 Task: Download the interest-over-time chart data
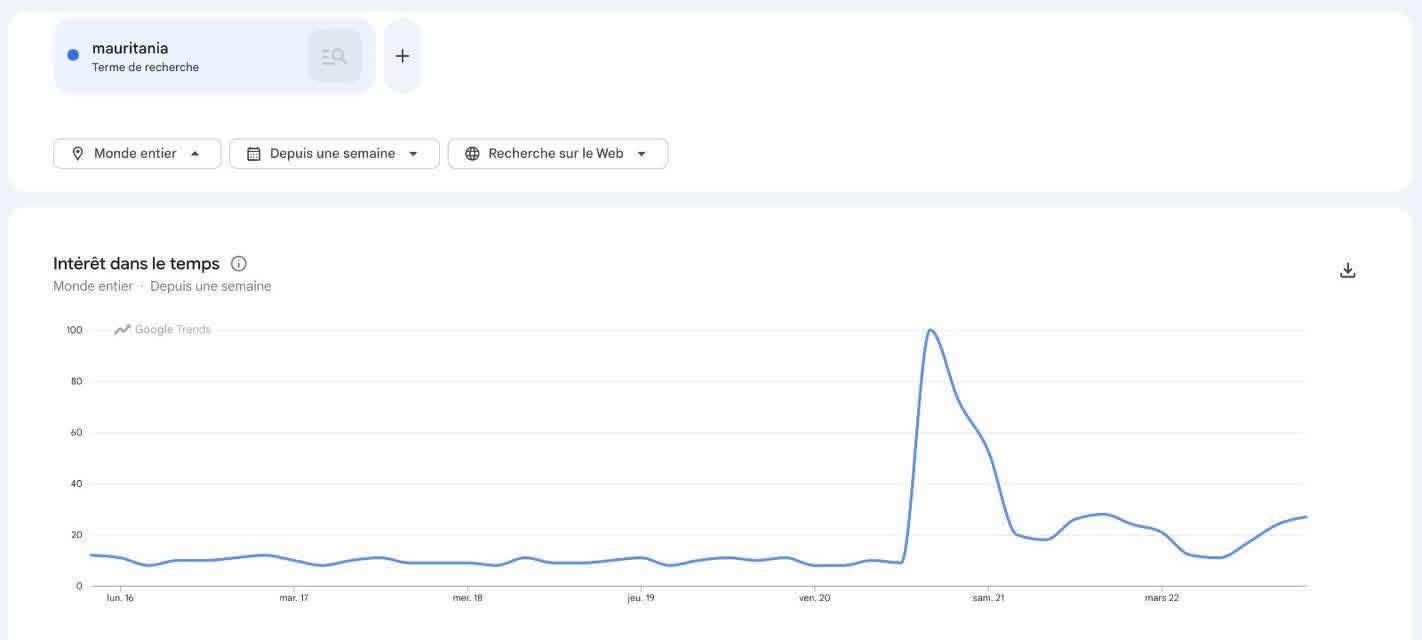pyautogui.click(x=1347, y=270)
